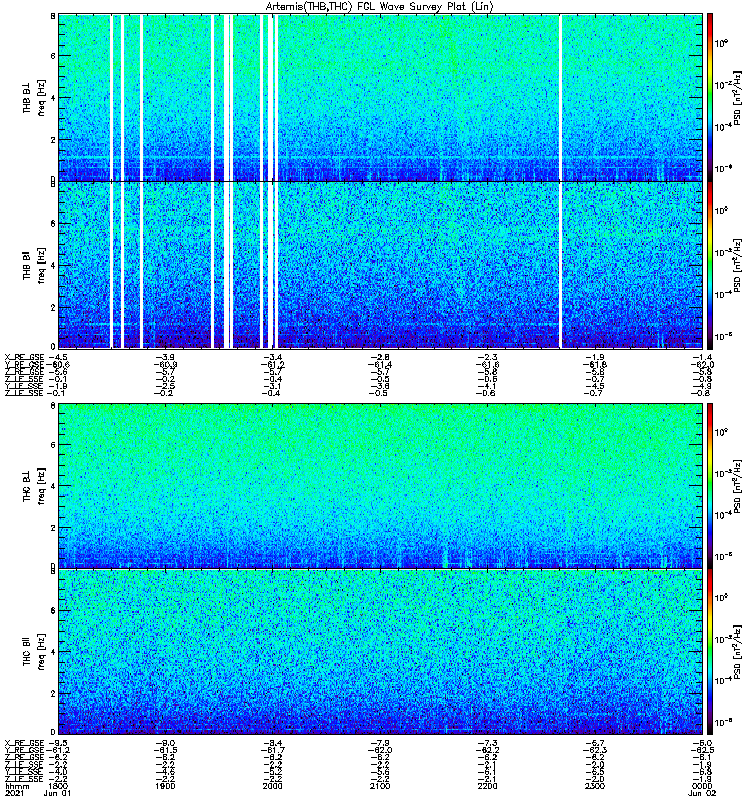Click the THB B∥ panel PSD color bar
Image resolution: width=750 pixels, height=800 pixels.
click(710, 265)
